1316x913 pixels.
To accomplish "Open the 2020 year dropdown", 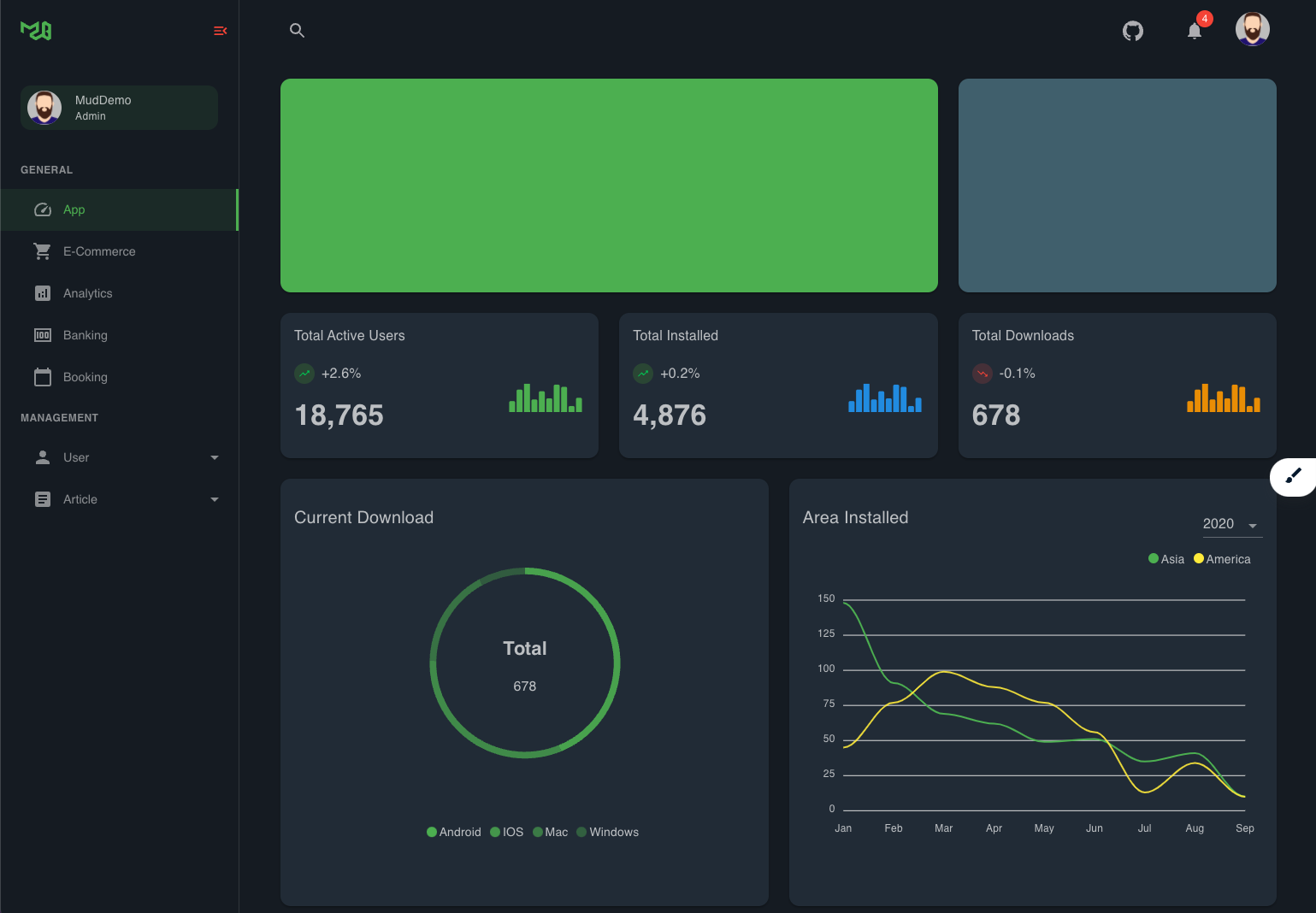I will [1232, 524].
